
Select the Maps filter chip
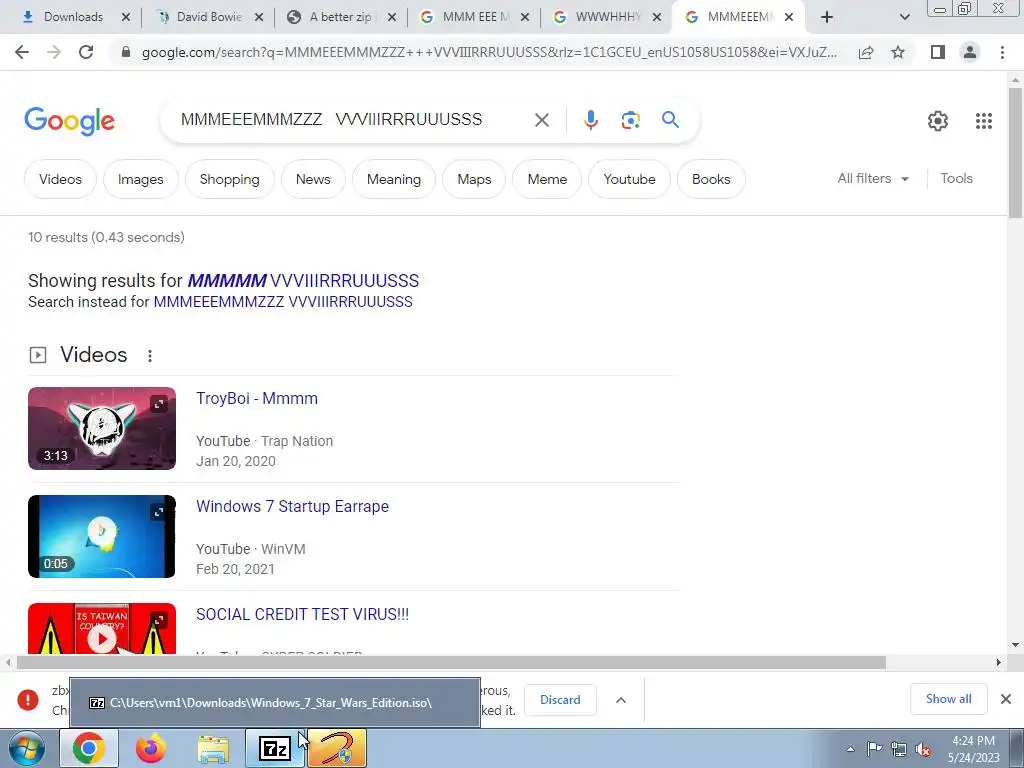[x=474, y=179]
